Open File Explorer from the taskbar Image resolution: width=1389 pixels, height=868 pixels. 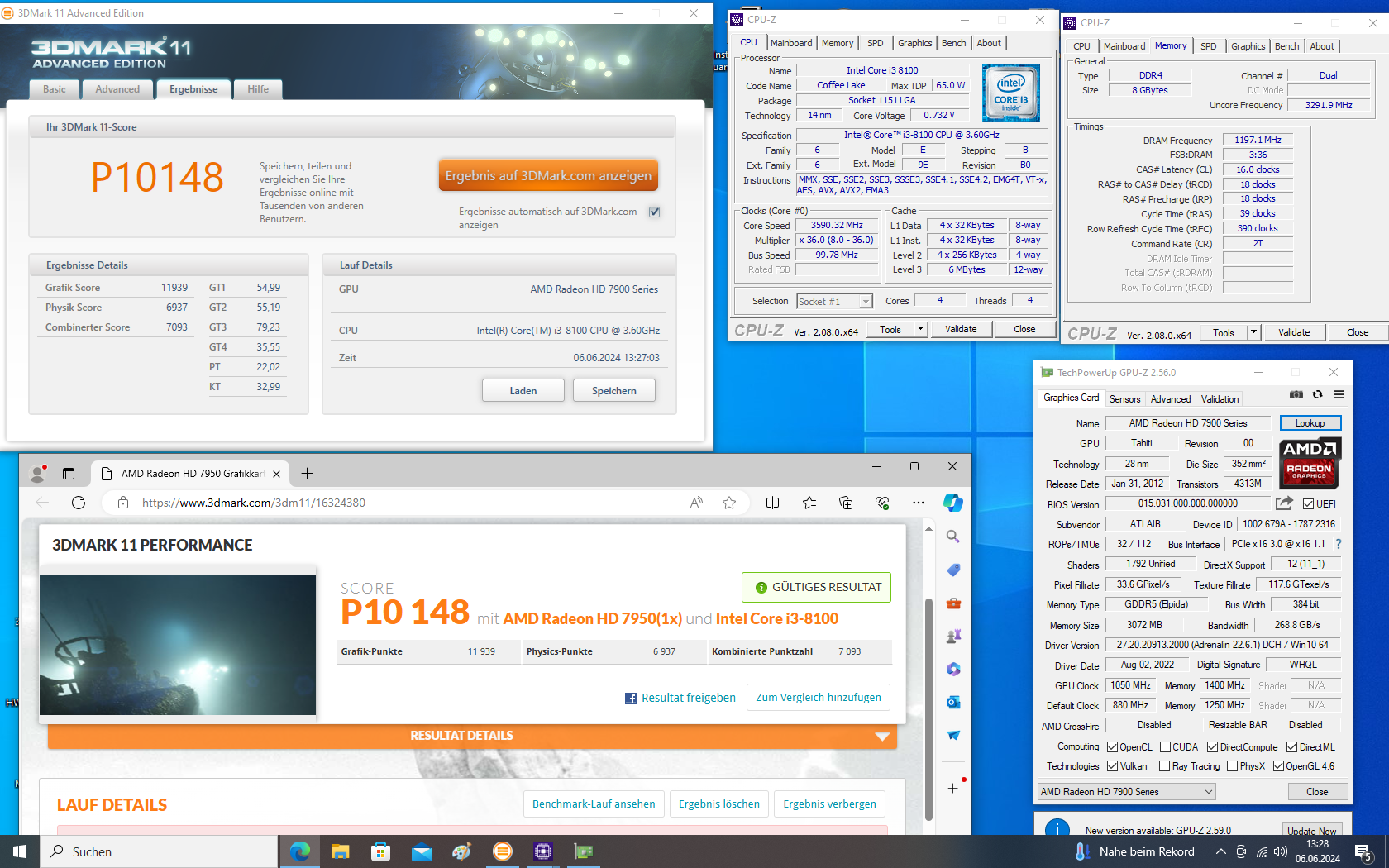pos(340,851)
